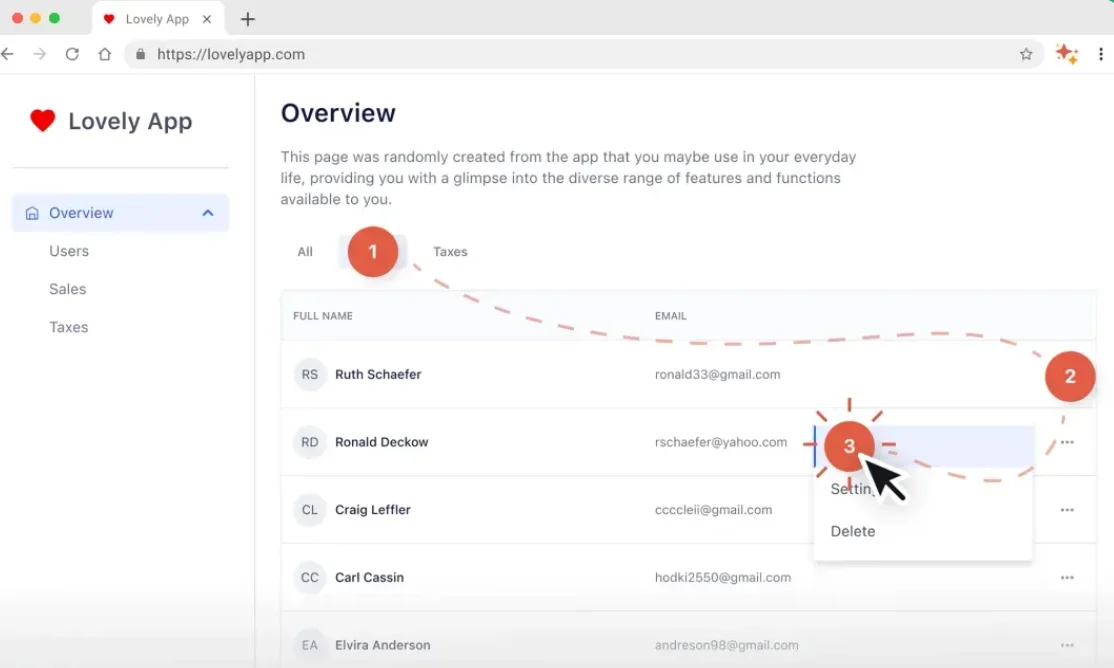Open row options for Craig Leffler

click(1067, 510)
